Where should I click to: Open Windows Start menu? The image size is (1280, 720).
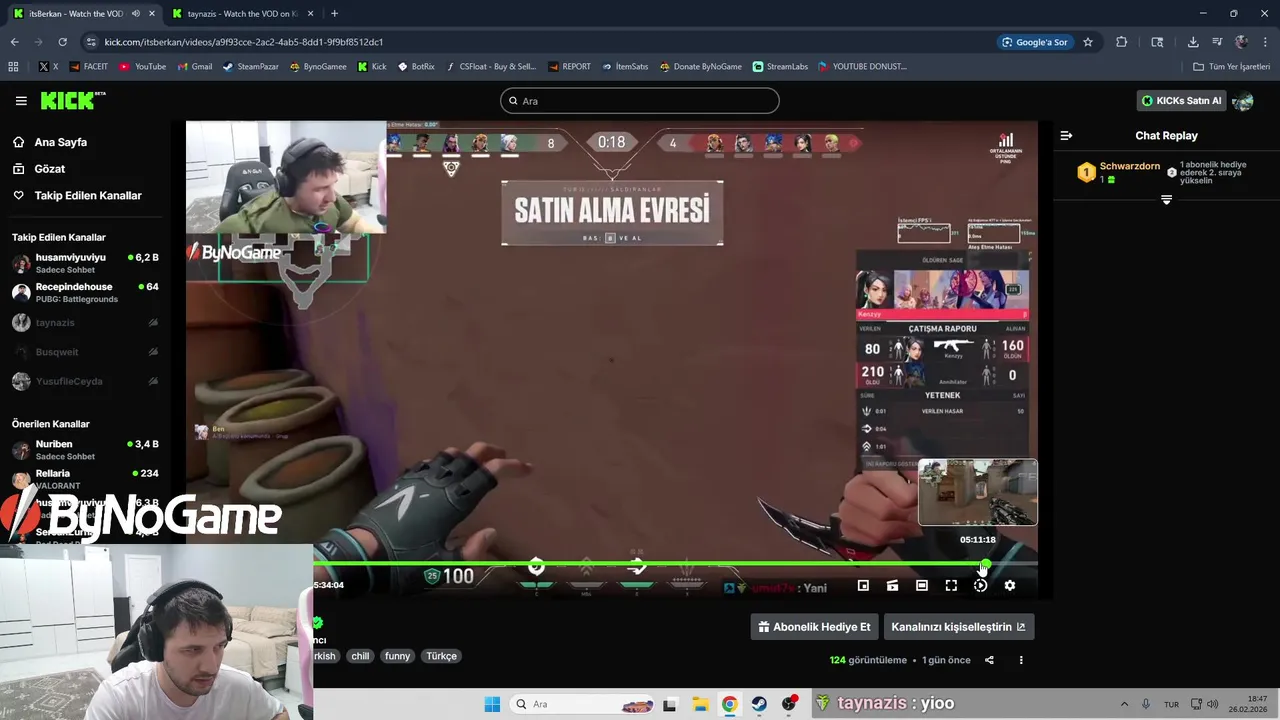tap(492, 704)
